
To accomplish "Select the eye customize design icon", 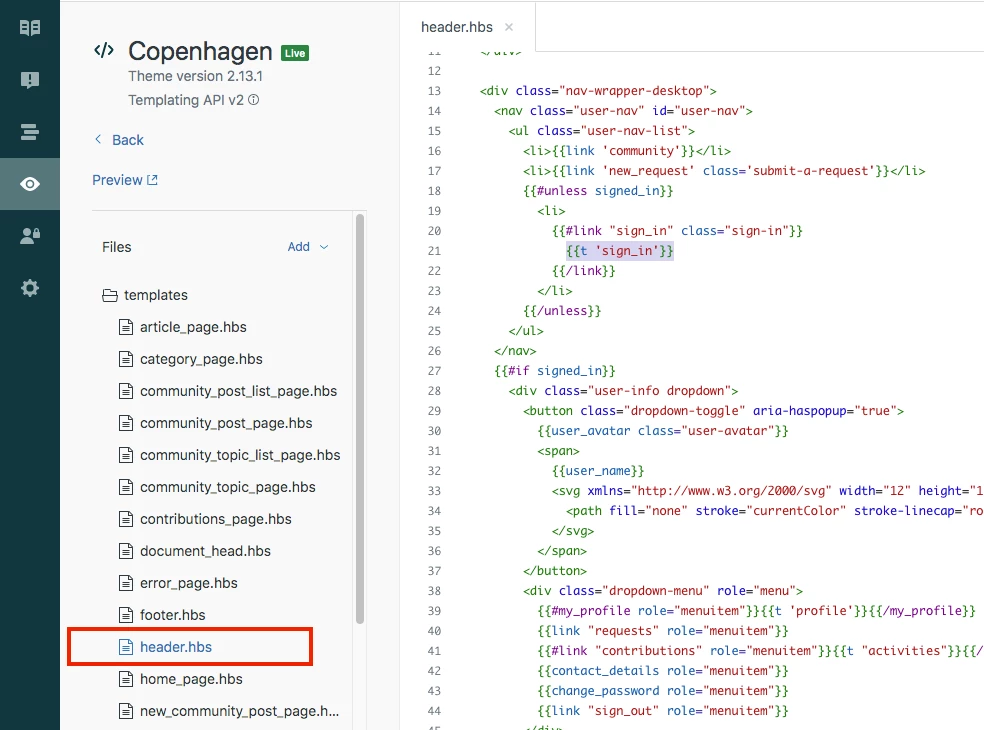I will pos(29,184).
